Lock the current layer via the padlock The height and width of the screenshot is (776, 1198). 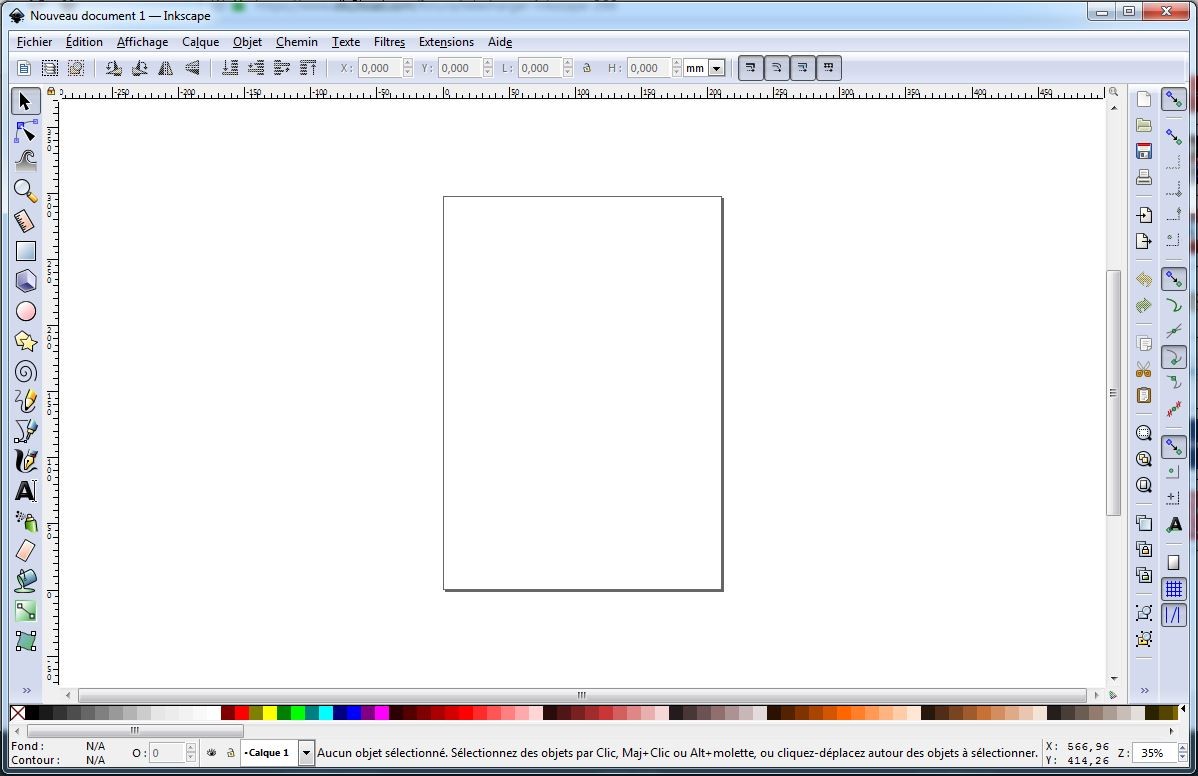click(x=229, y=753)
